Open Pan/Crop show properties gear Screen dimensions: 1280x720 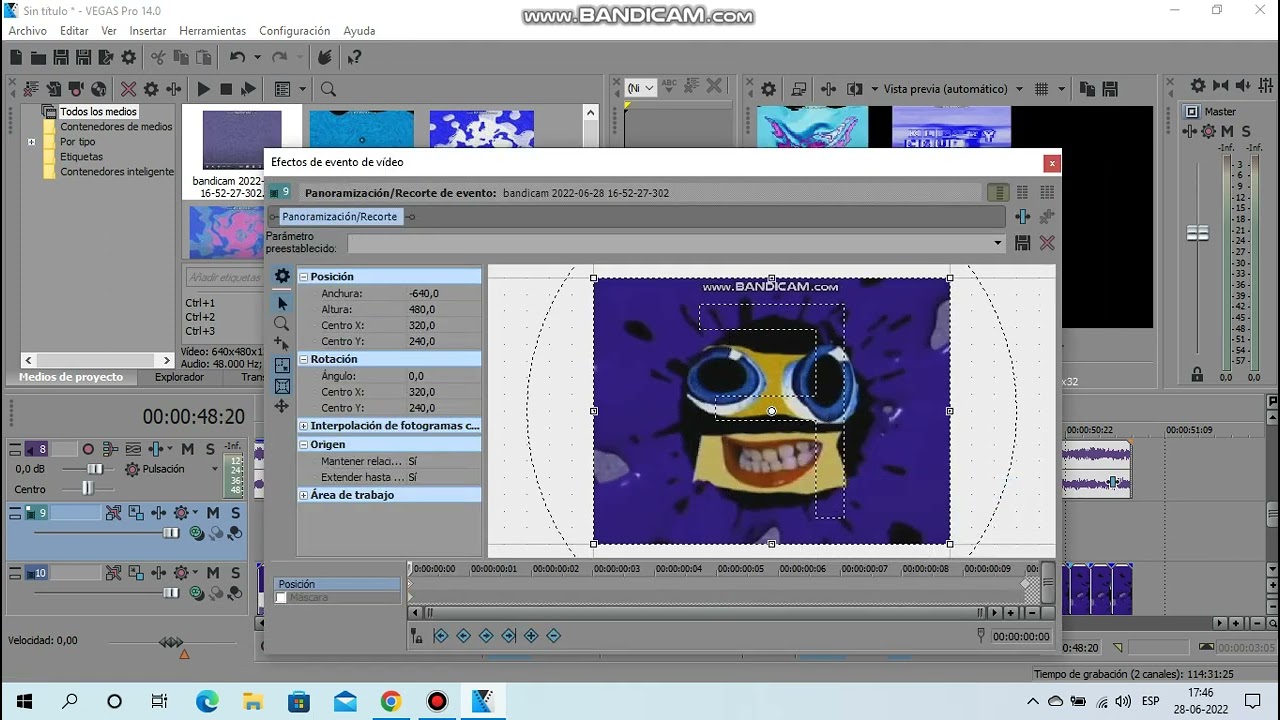[282, 276]
